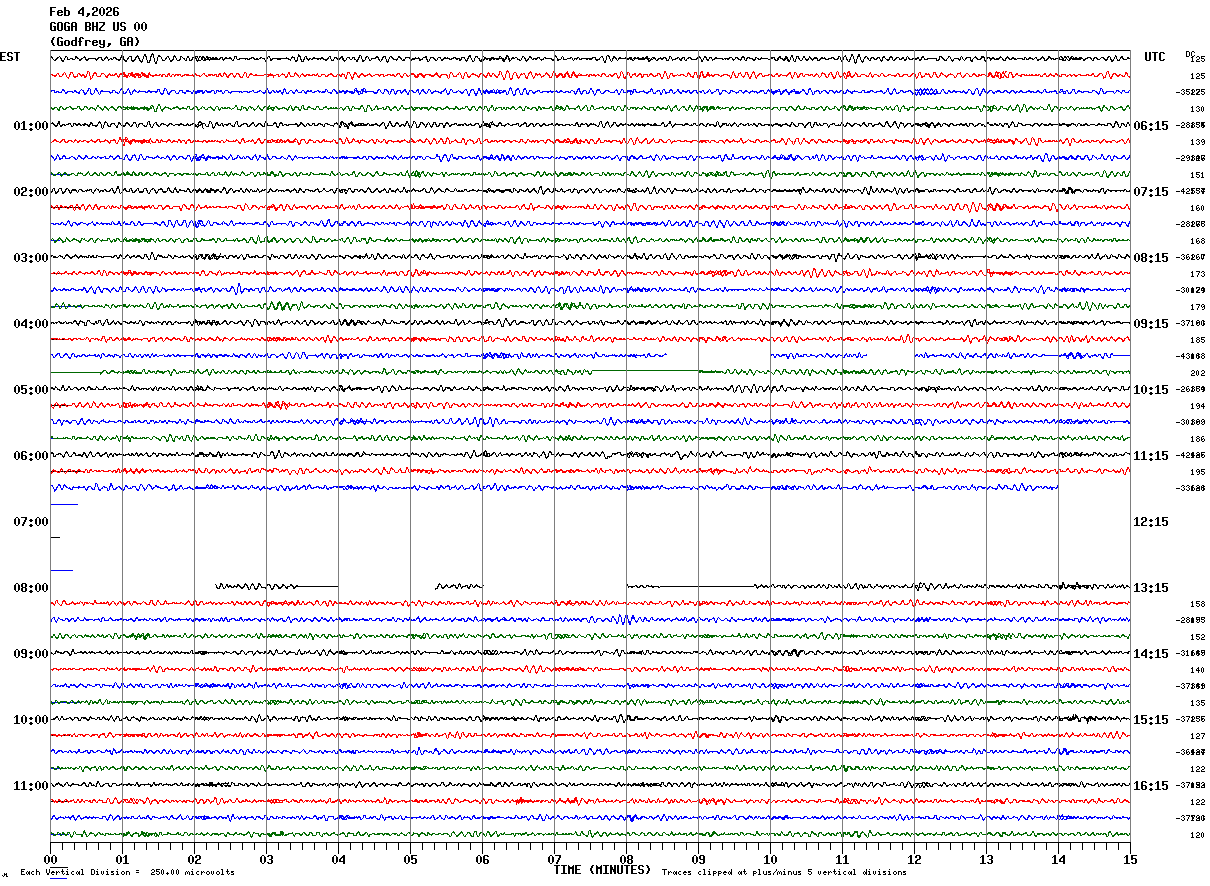Viewport: 1210px width, 886px height.
Task: Click the 11:15 UTC row label
Action: (x=1151, y=456)
